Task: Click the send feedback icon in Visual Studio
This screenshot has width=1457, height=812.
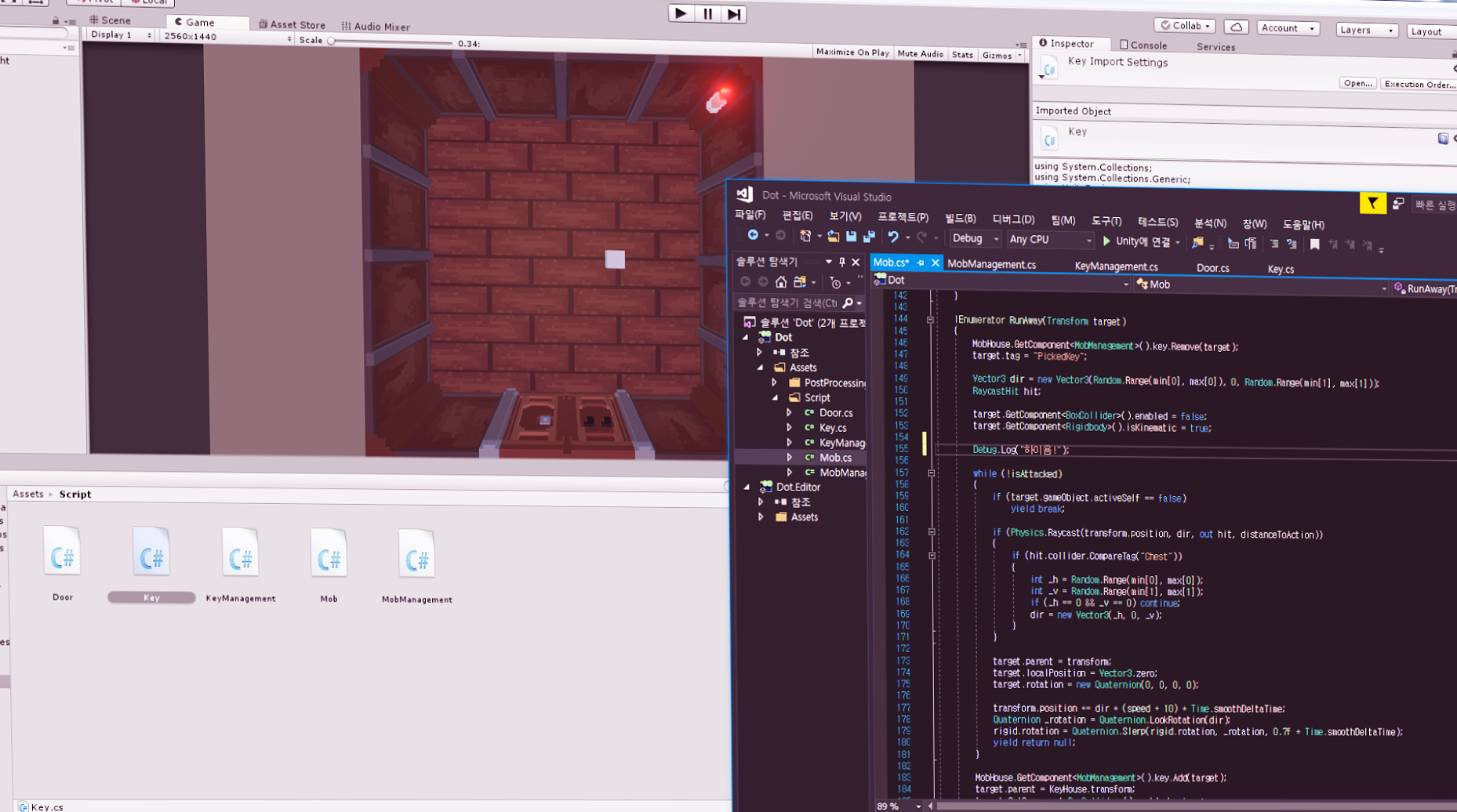Action: pyautogui.click(x=1398, y=204)
